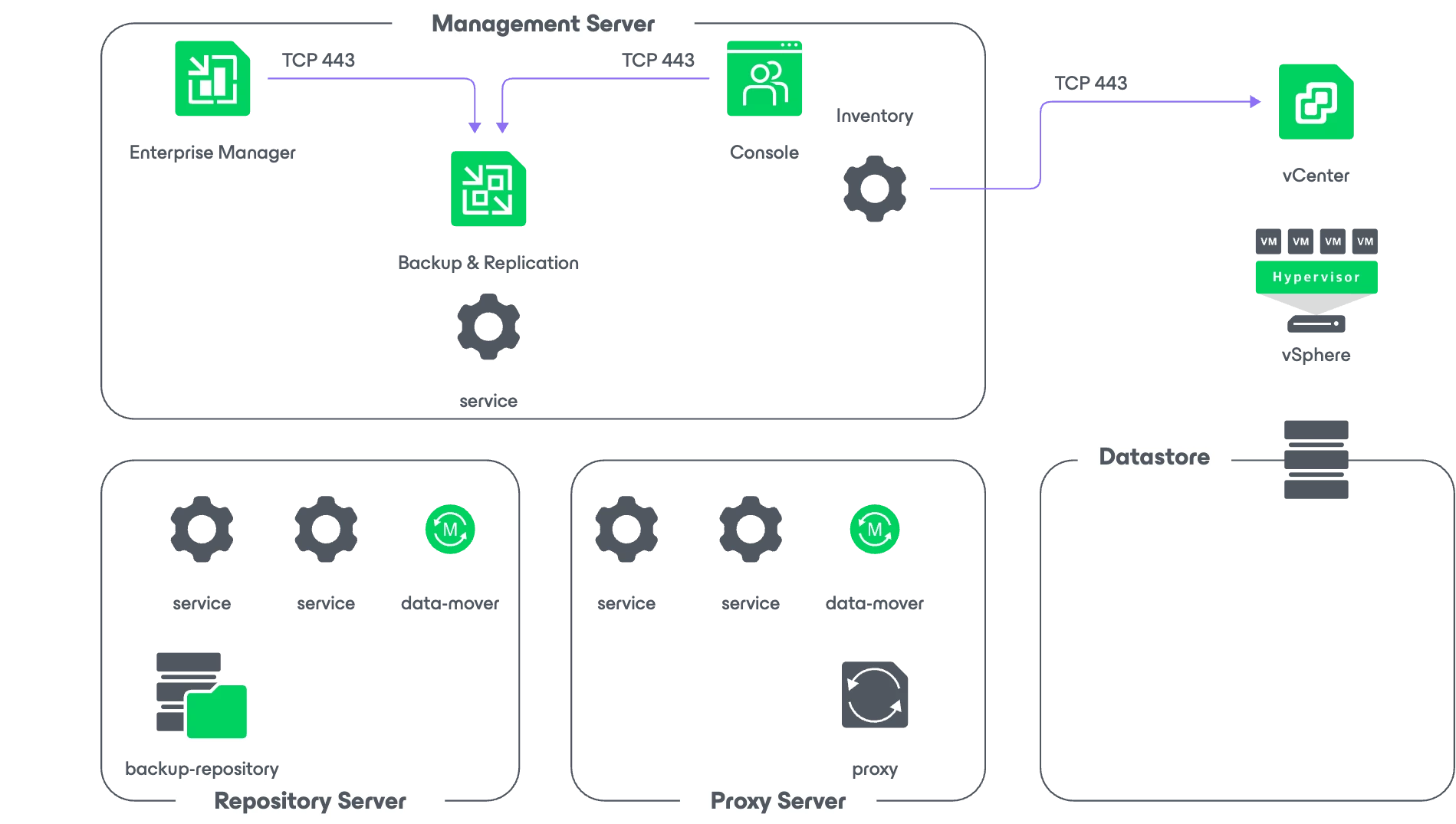Click data-mover label in Repository Server
The height and width of the screenshot is (824, 1456).
tap(450, 603)
